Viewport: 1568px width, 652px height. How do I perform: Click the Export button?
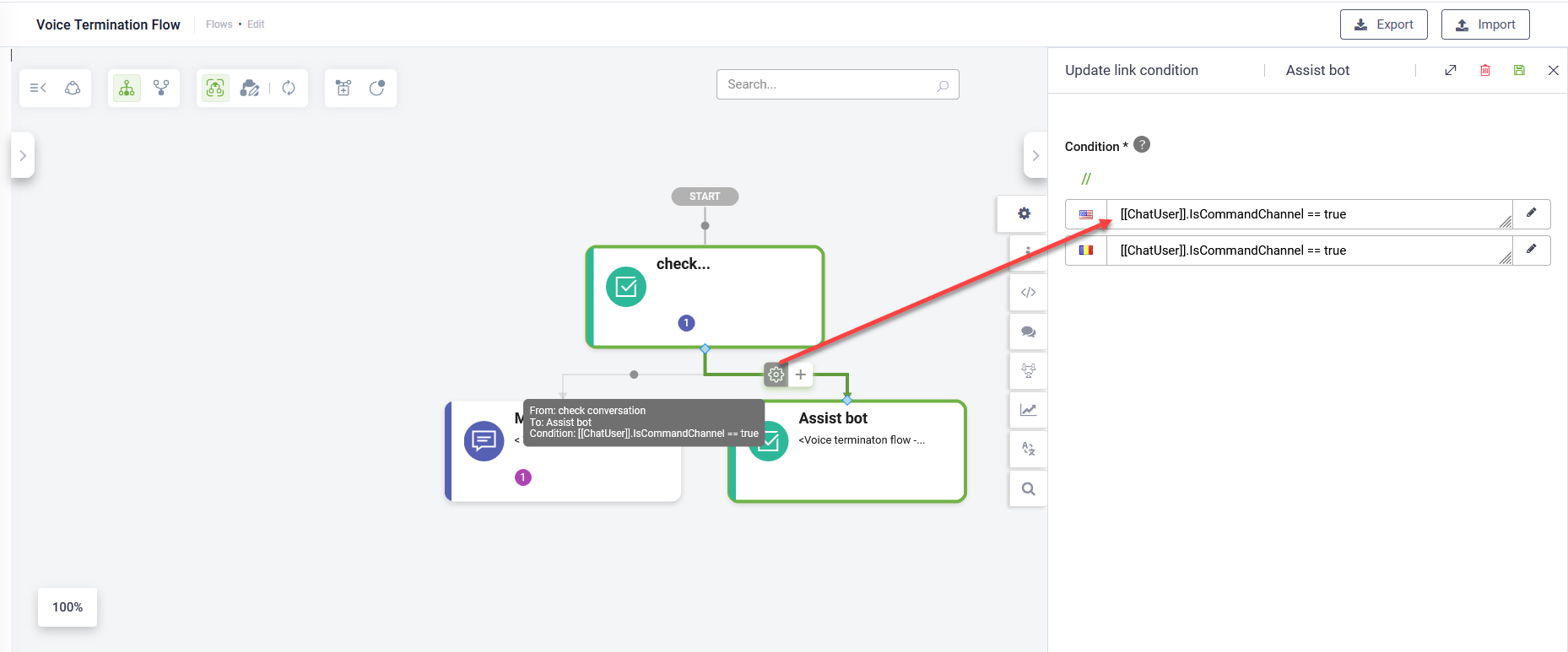point(1383,24)
